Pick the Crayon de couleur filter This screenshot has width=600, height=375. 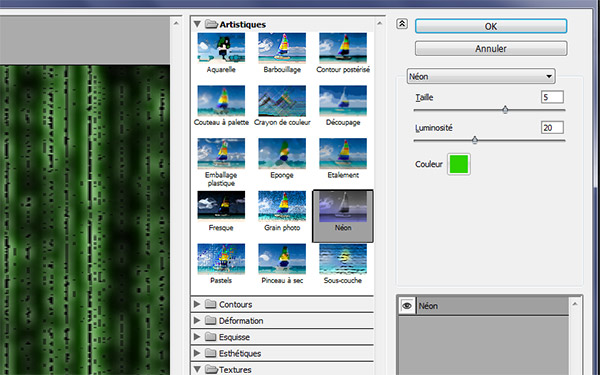pos(282,101)
